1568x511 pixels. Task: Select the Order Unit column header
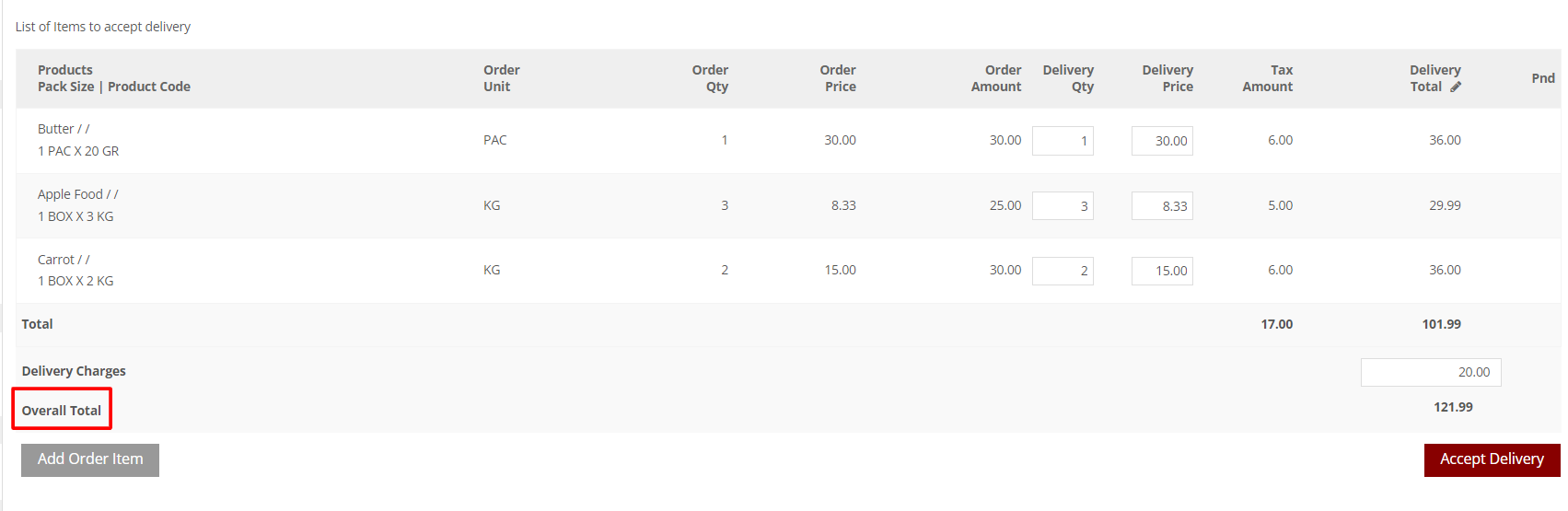tap(501, 78)
